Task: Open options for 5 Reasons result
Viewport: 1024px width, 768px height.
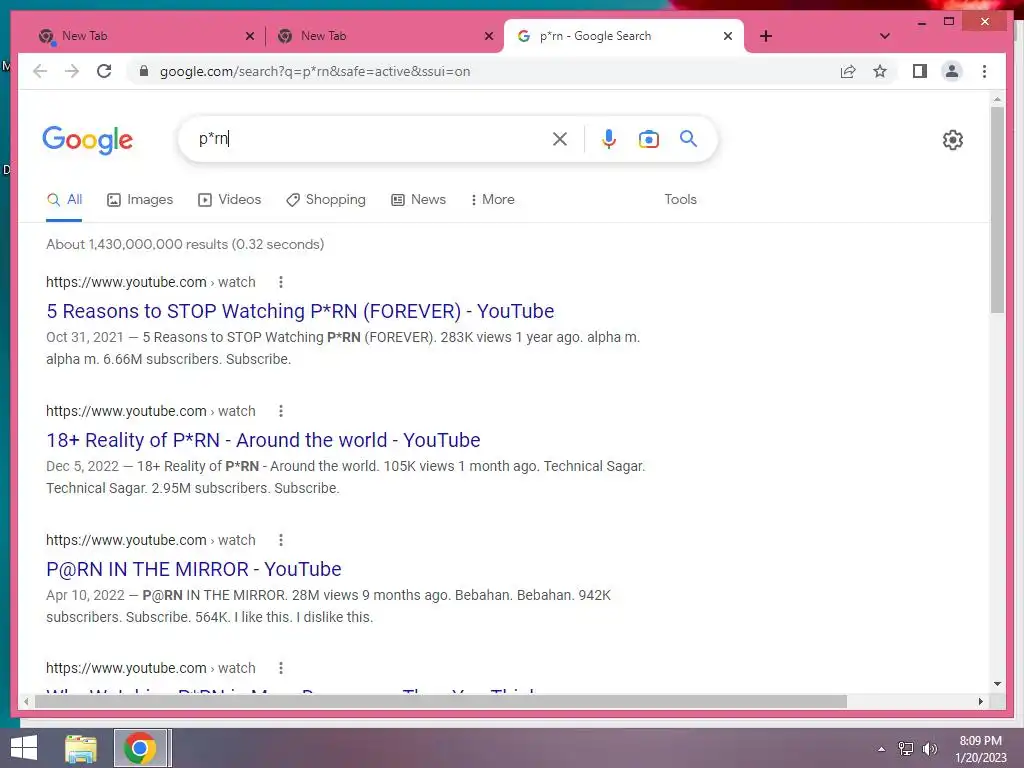Action: (281, 282)
